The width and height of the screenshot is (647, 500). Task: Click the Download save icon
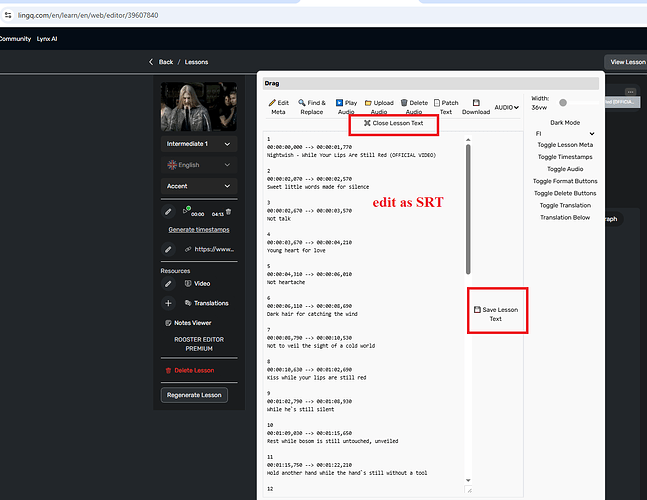coord(476,103)
